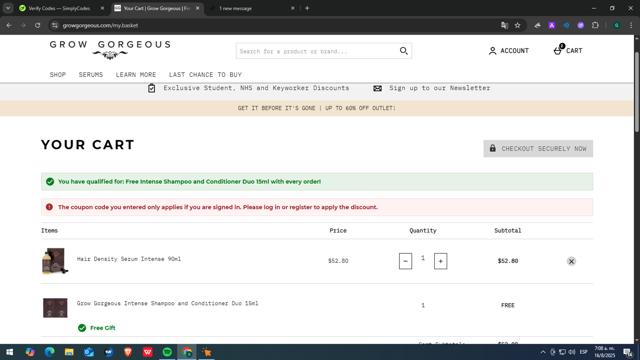The image size is (640, 360).
Task: Click the account person icon
Action: [493, 51]
